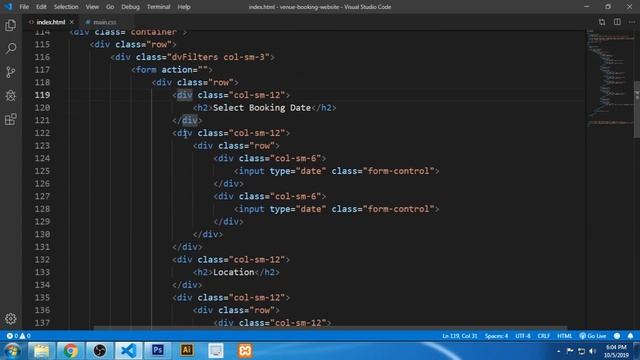Viewport: 640px width, 360px height.
Task: Click "dvFilters col-sm-3" on line 116
Action: coord(218,57)
